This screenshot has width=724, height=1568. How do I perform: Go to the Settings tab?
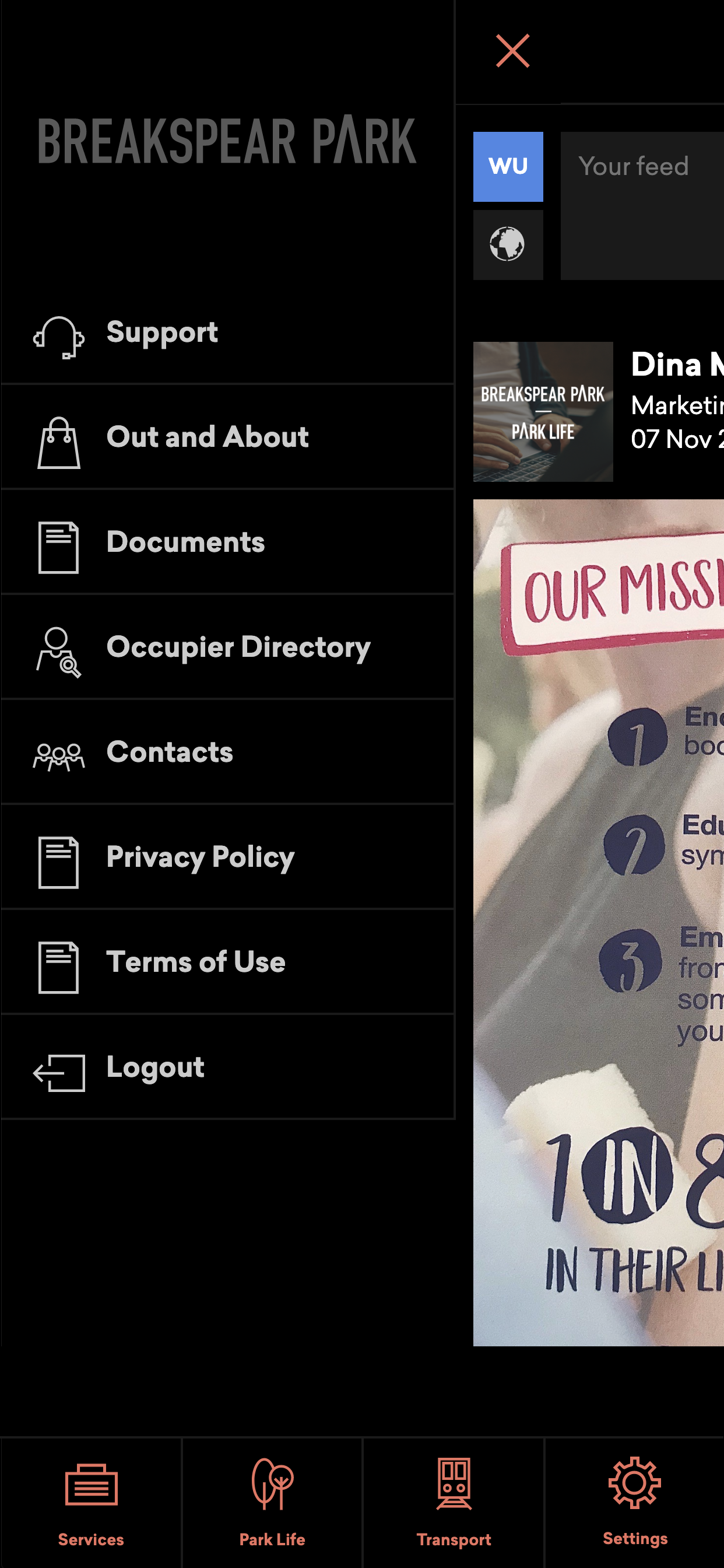point(635,1503)
